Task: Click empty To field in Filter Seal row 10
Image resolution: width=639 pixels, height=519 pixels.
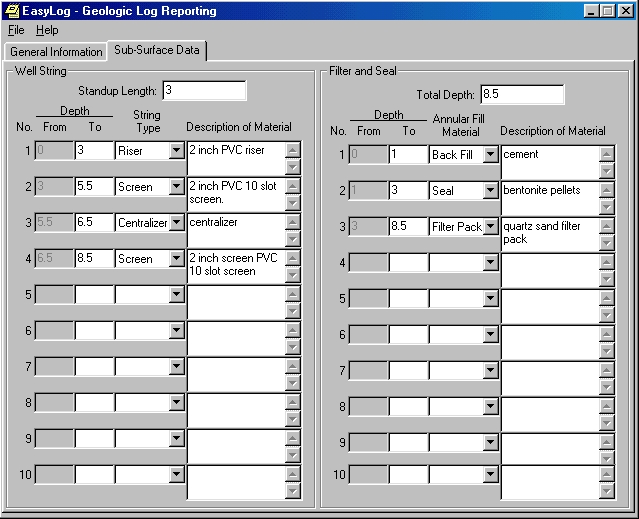Action: point(409,474)
